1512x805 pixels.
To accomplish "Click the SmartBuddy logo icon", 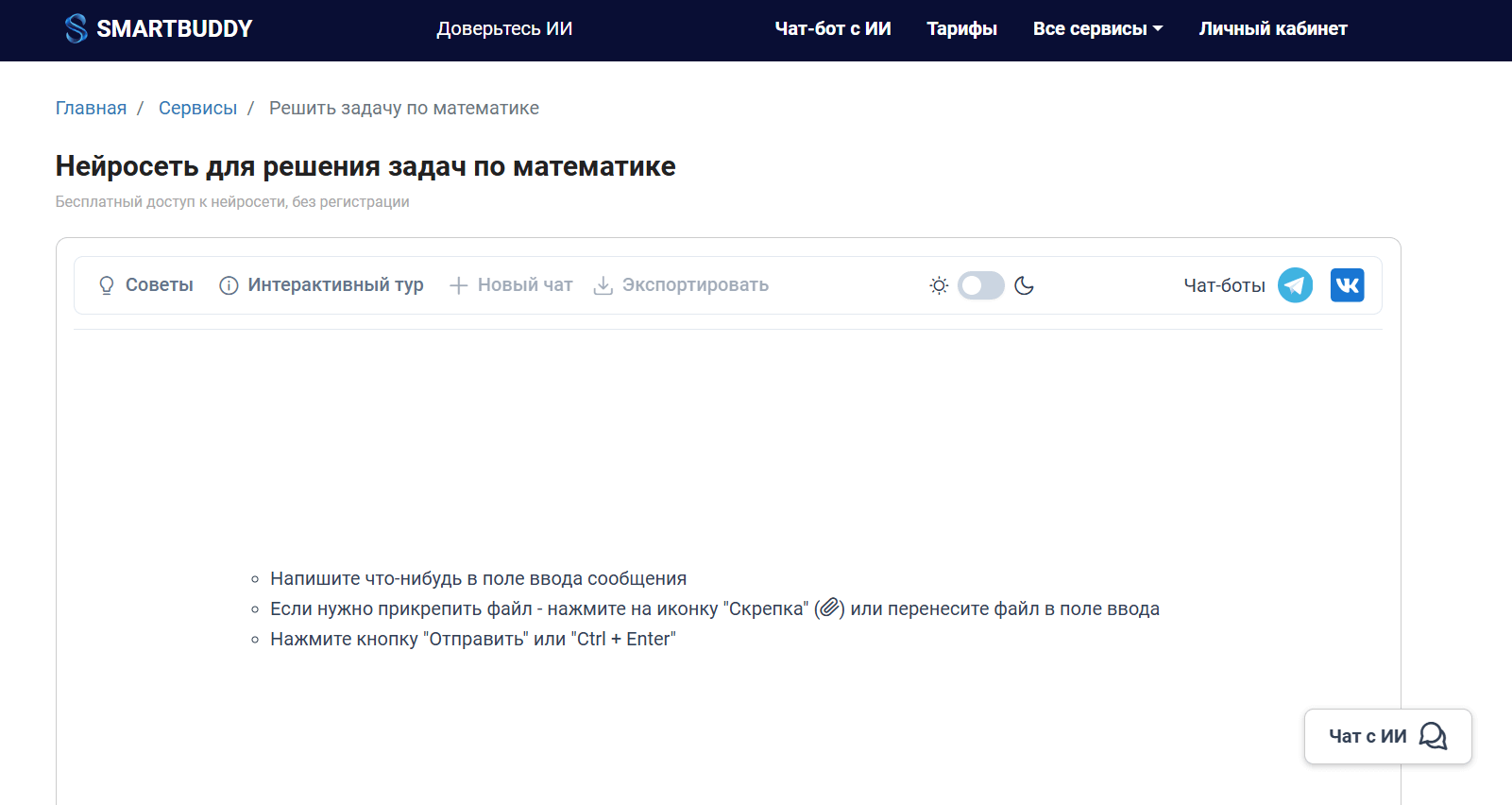I will (76, 28).
